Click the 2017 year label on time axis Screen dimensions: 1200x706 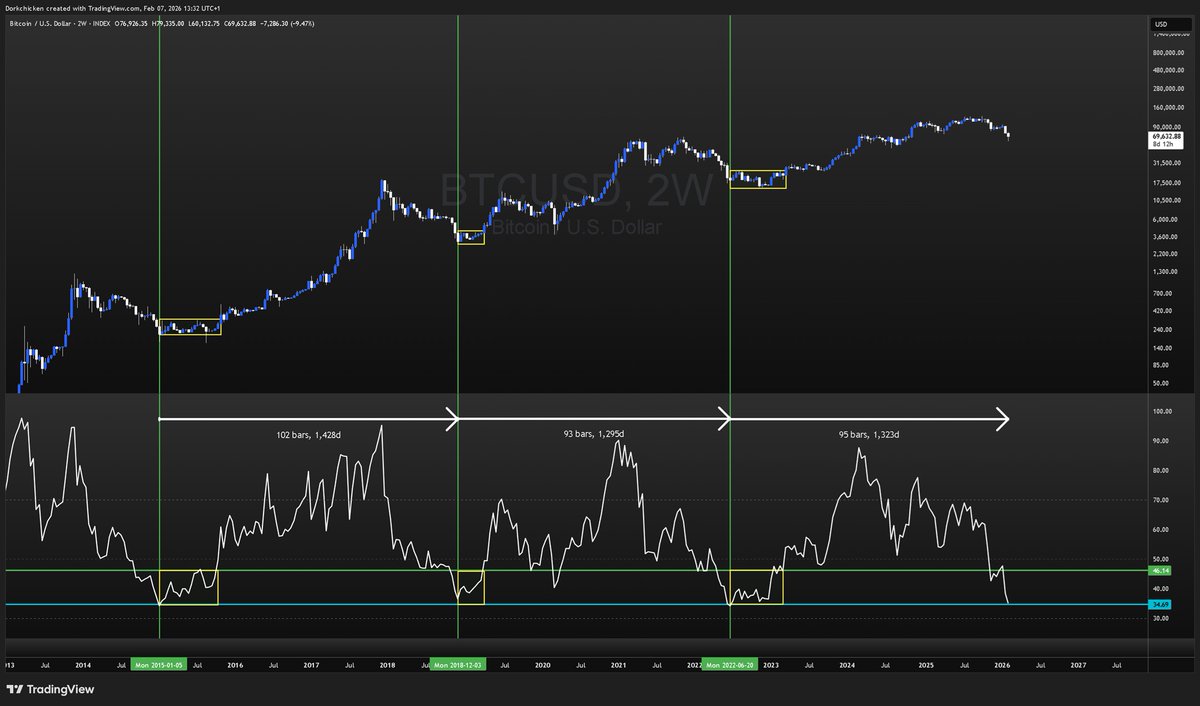pos(311,664)
